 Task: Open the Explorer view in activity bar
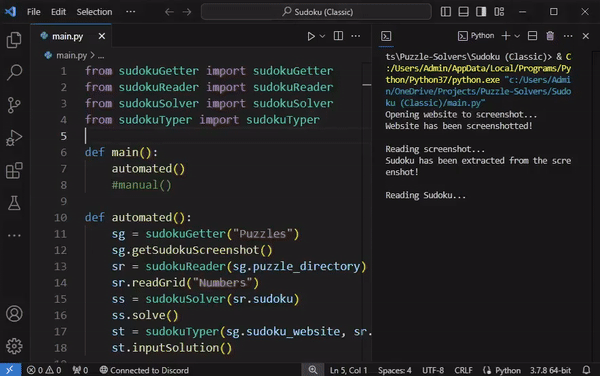[x=14, y=40]
